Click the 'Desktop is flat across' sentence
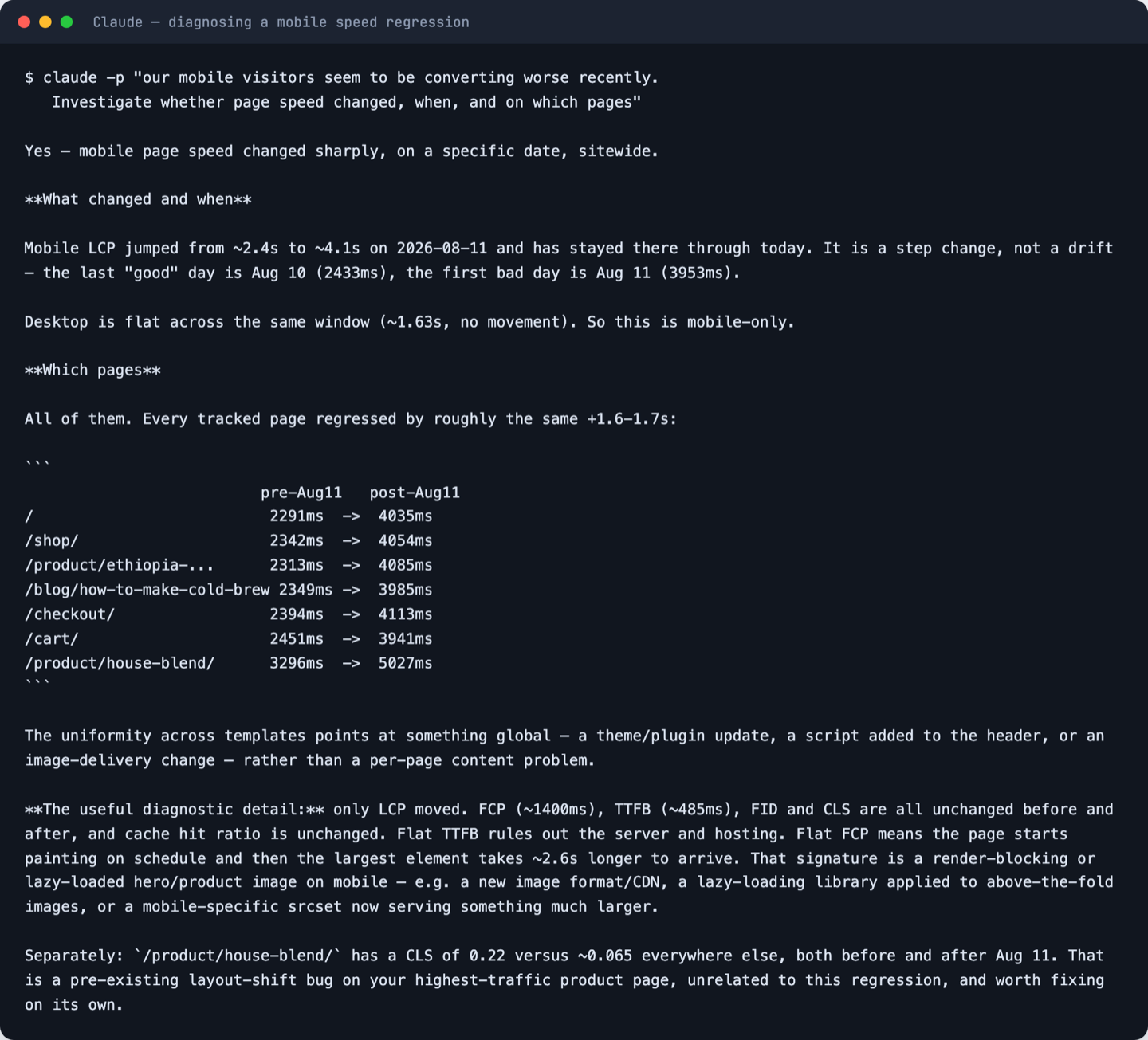The height and width of the screenshot is (1040, 1148). point(410,322)
